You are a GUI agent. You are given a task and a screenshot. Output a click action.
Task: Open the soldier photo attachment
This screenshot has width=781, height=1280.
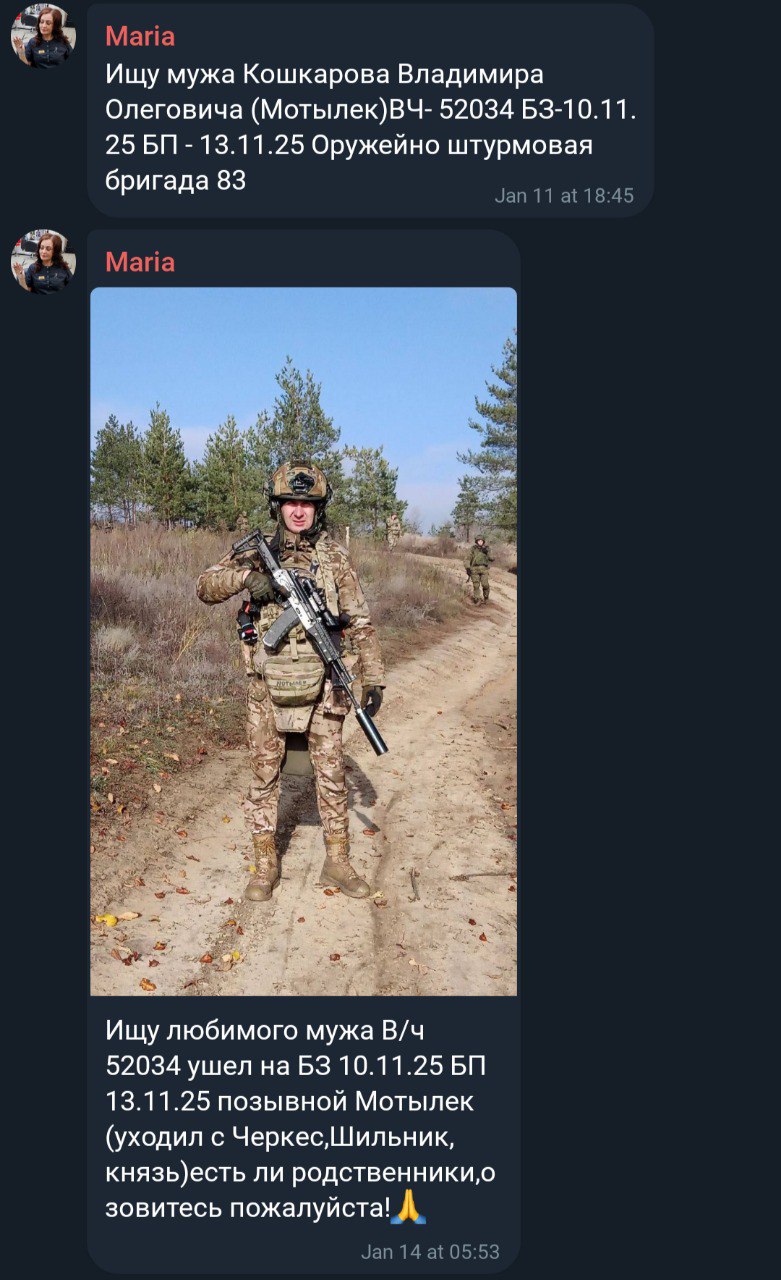point(304,641)
